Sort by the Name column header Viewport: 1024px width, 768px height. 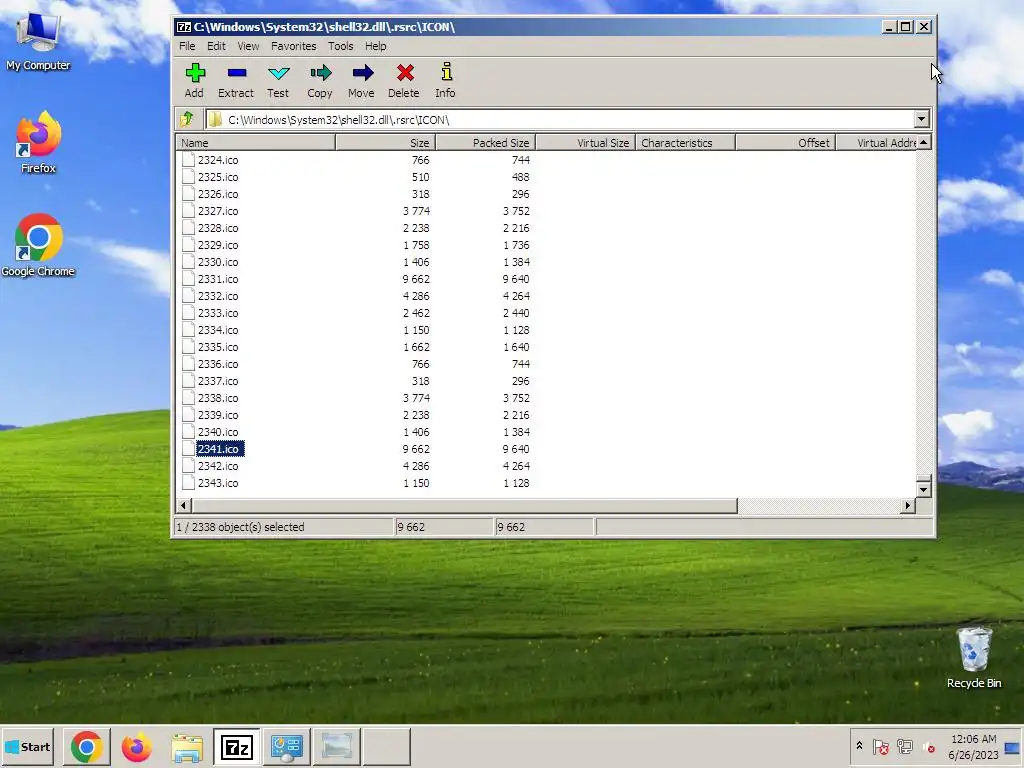click(x=255, y=142)
